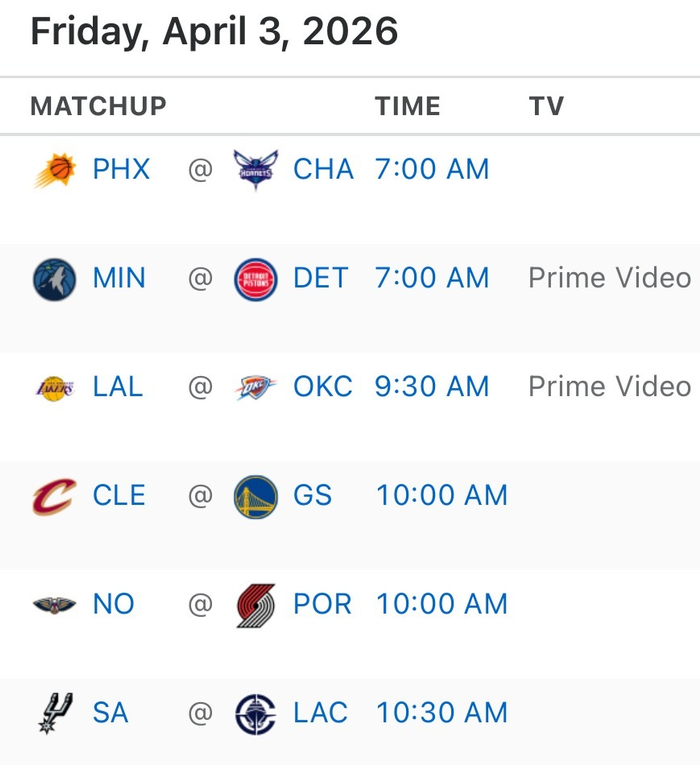Click the POR team link
This screenshot has width=700, height=765.
pyautogui.click(x=322, y=605)
